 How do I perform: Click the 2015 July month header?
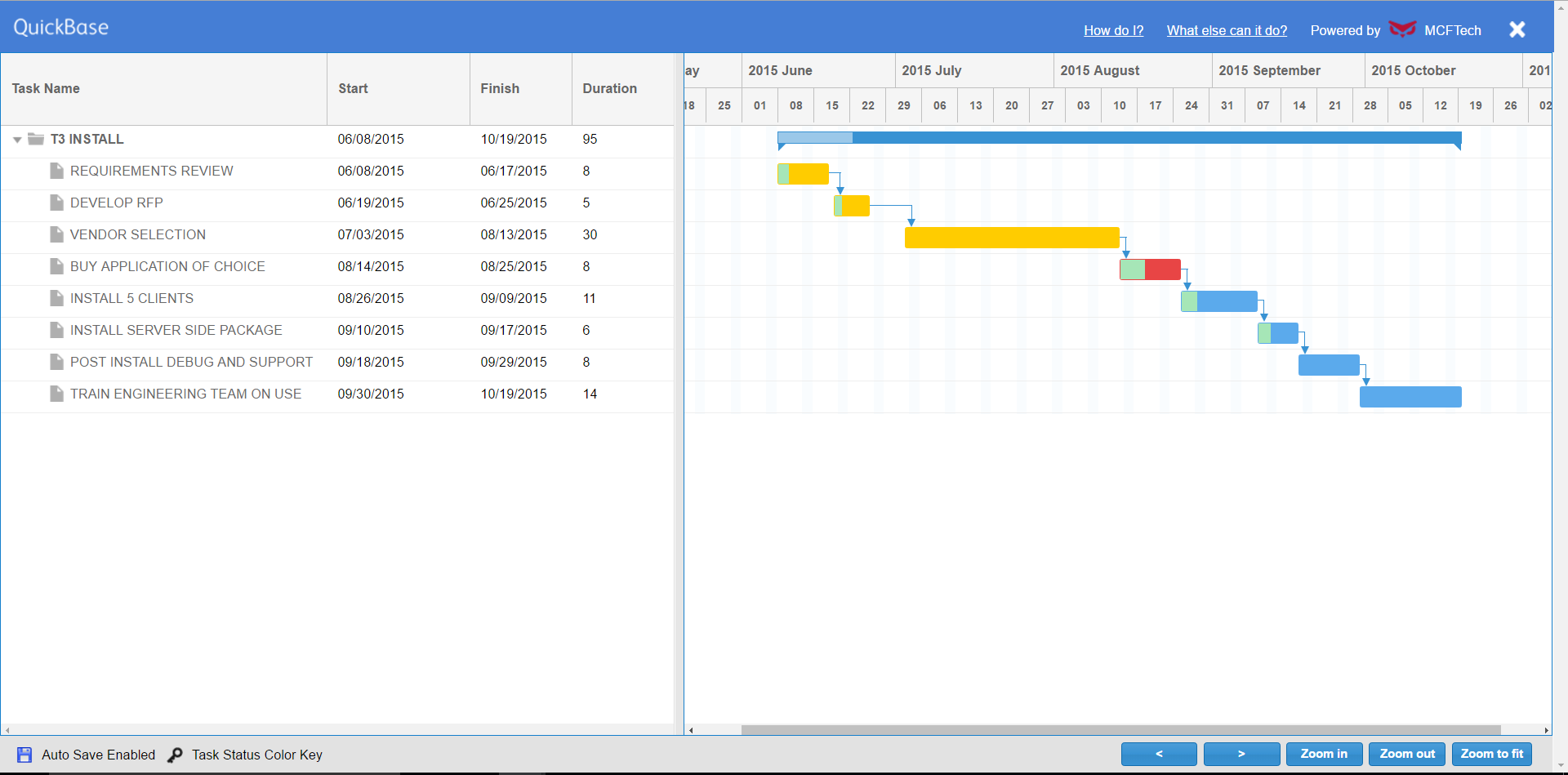coord(974,70)
